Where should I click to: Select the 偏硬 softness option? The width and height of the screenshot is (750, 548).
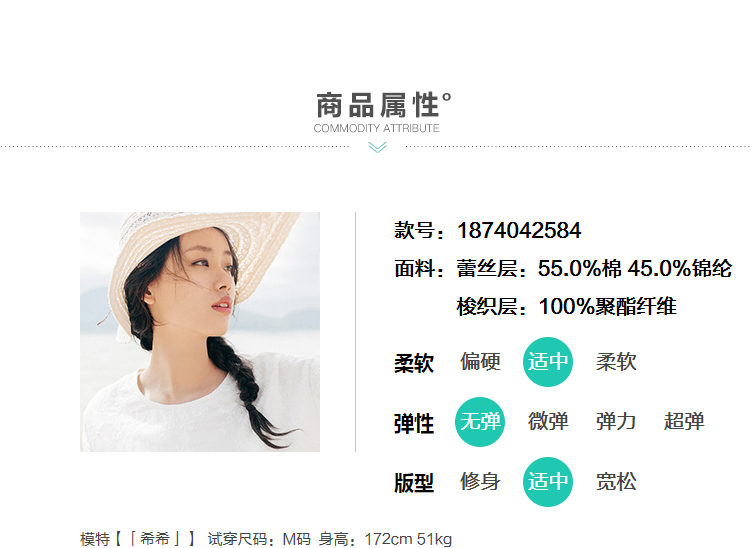pos(480,362)
